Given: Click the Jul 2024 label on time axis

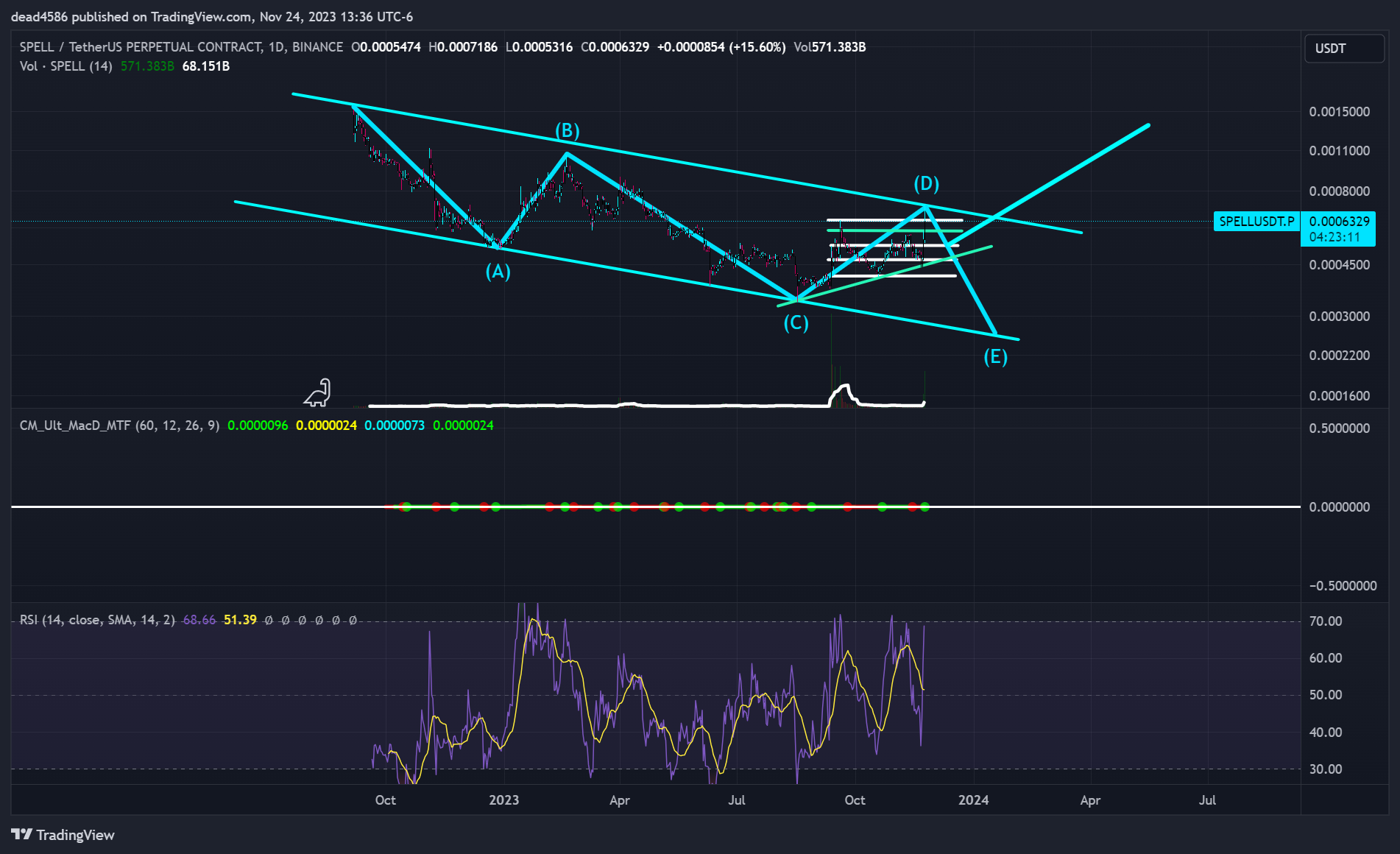Looking at the screenshot, I should [x=1207, y=800].
